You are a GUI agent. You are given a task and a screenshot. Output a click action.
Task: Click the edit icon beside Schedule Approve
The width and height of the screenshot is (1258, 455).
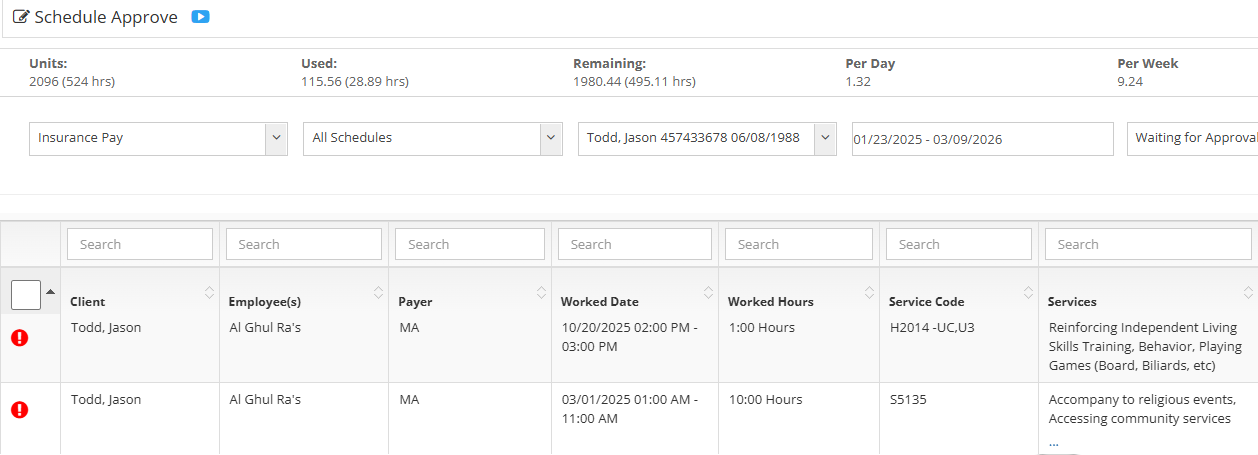point(20,17)
